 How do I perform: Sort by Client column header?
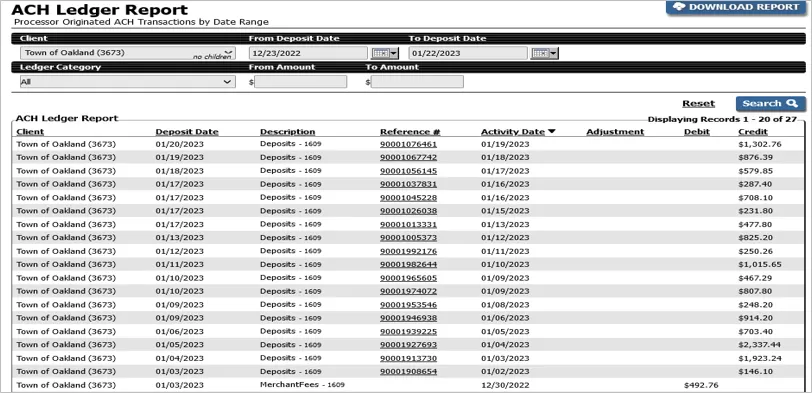(x=30, y=132)
